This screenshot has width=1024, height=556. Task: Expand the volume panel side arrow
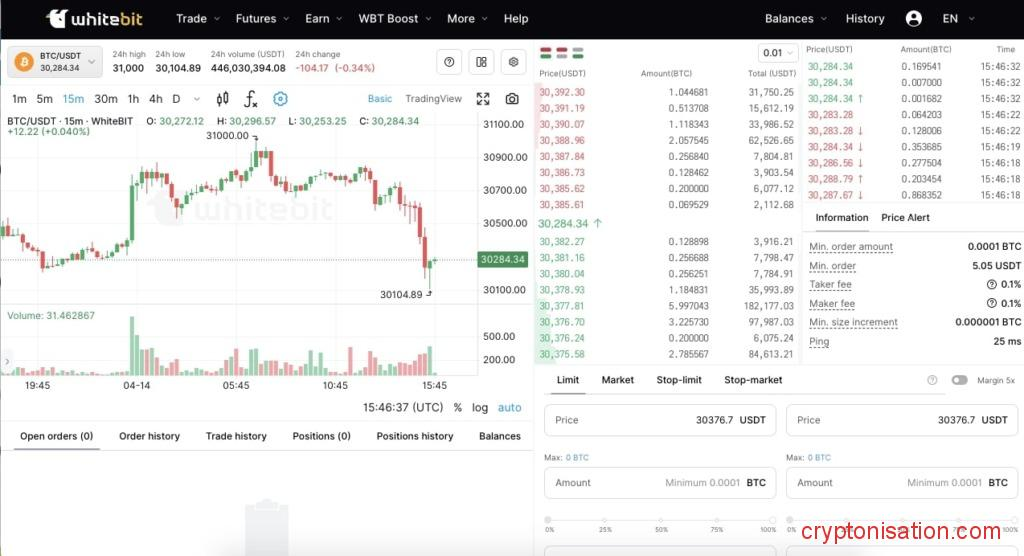coord(7,361)
